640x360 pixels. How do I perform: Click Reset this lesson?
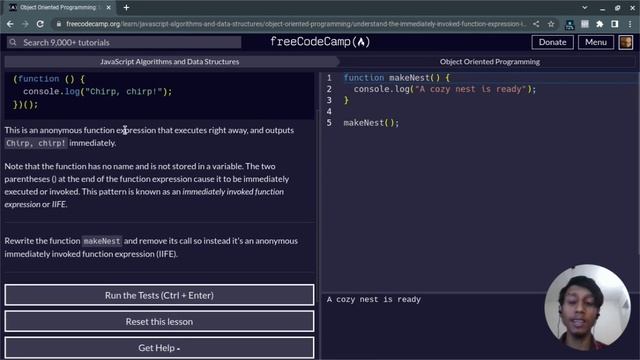(159, 322)
